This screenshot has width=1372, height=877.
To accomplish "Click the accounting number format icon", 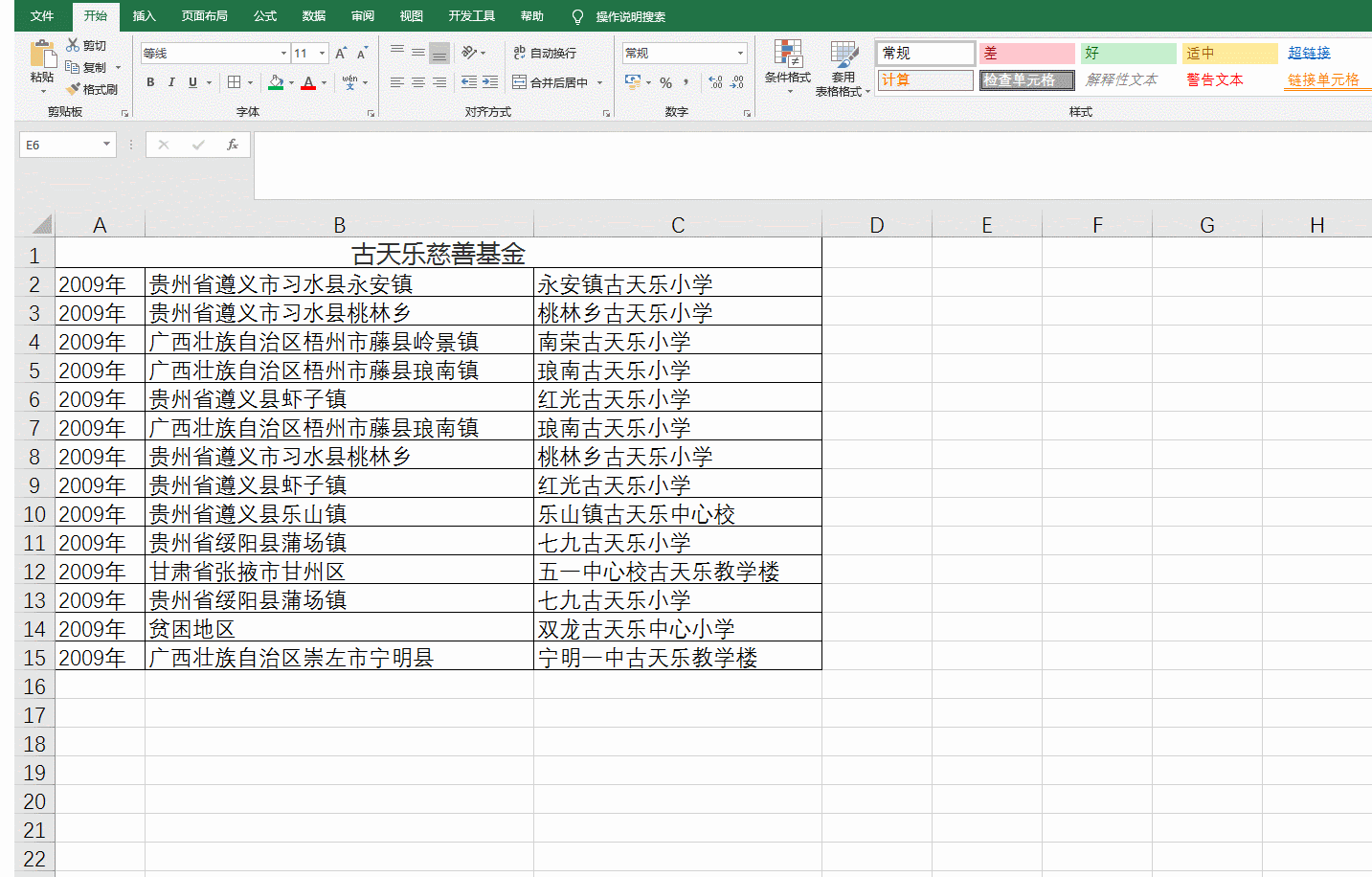I will pyautogui.click(x=633, y=82).
